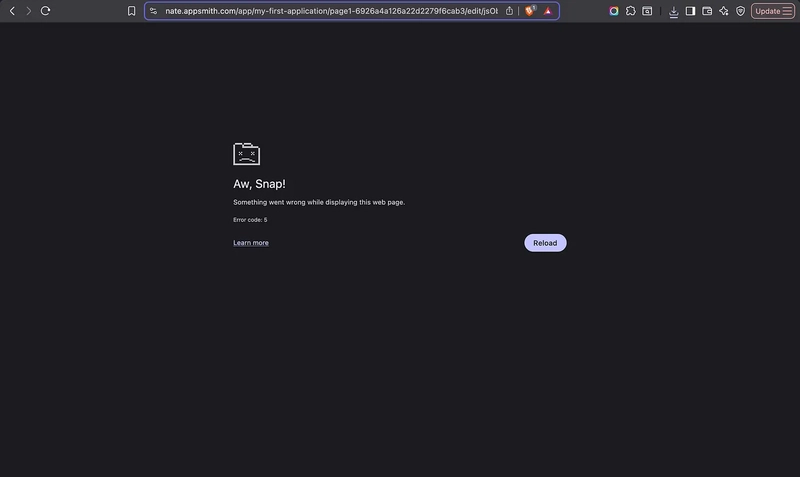800x477 pixels.
Task: Open site settings icon in address bar
Action: (154, 11)
